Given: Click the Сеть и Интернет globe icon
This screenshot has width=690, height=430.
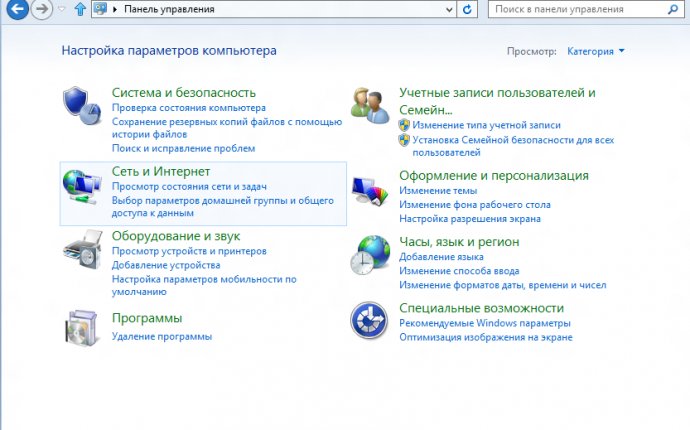Looking at the screenshot, I should [82, 187].
